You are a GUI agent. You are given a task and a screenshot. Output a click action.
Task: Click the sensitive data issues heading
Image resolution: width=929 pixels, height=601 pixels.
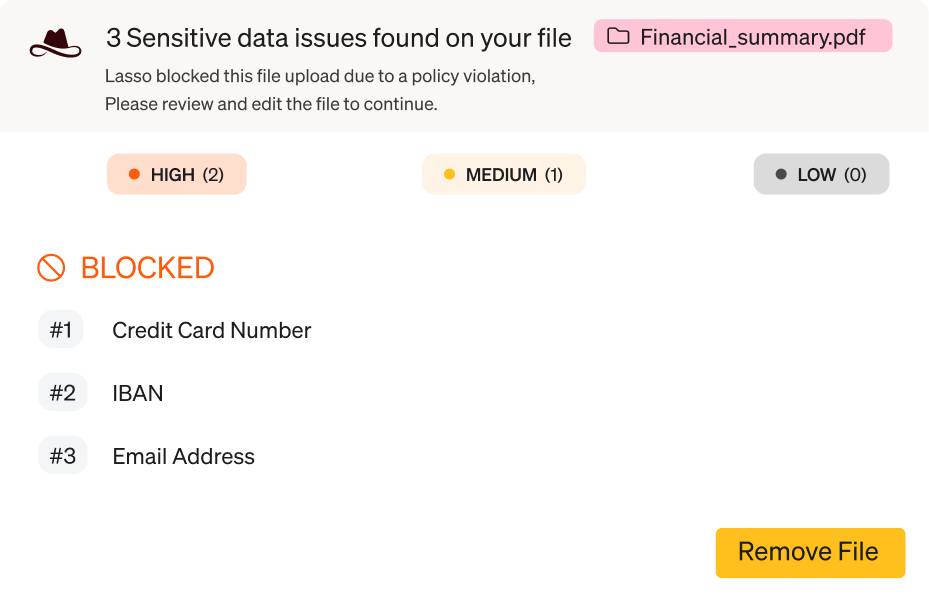[339, 38]
